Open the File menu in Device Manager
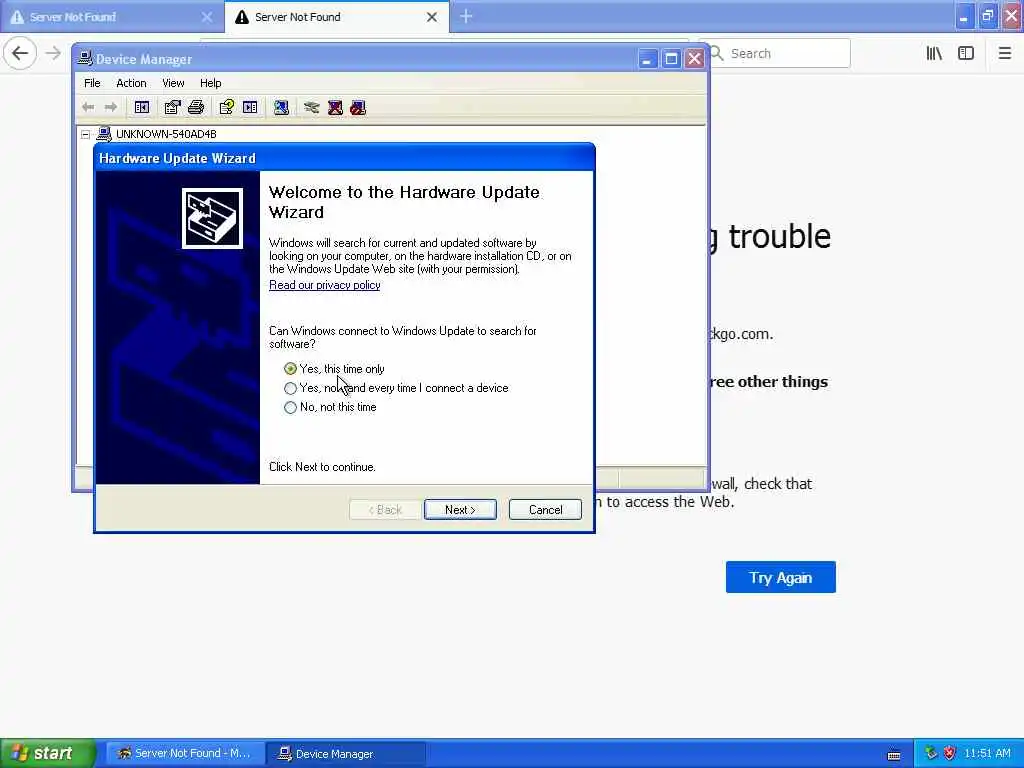 click(x=92, y=83)
